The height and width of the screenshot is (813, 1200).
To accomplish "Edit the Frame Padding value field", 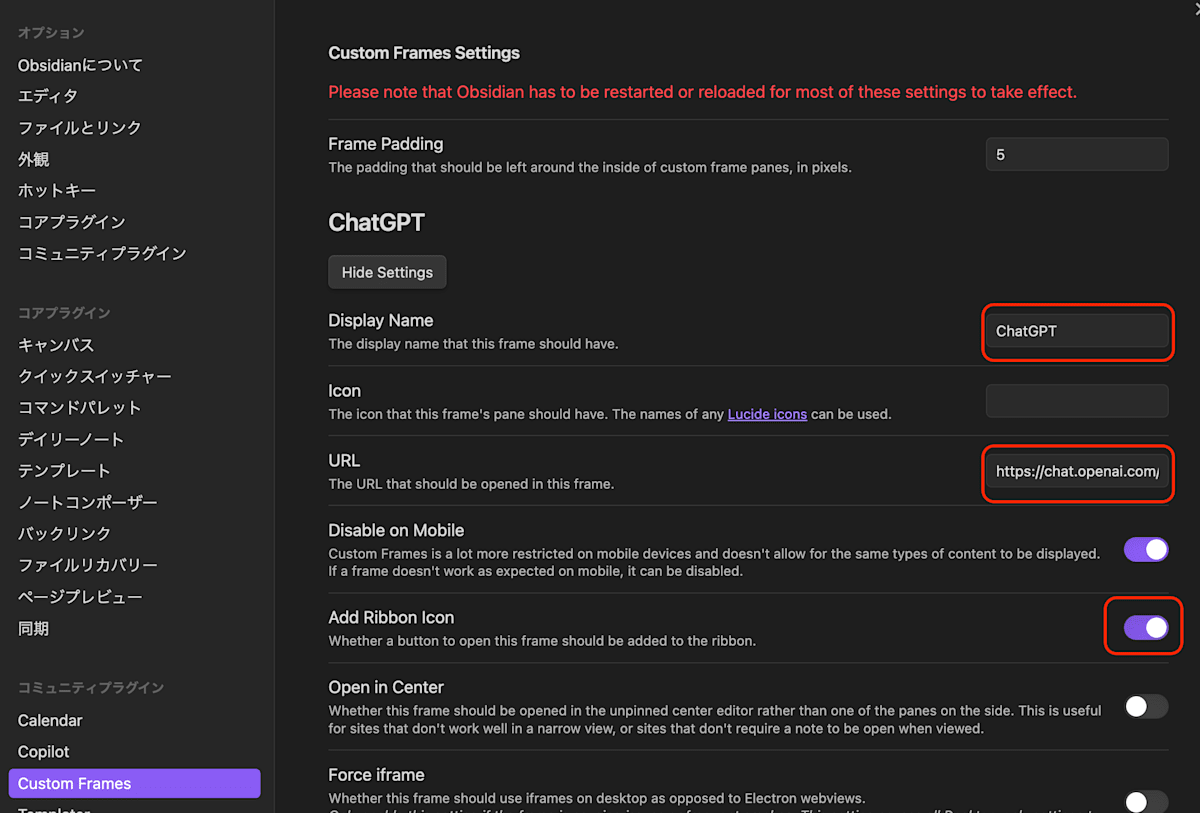I will pyautogui.click(x=1077, y=155).
